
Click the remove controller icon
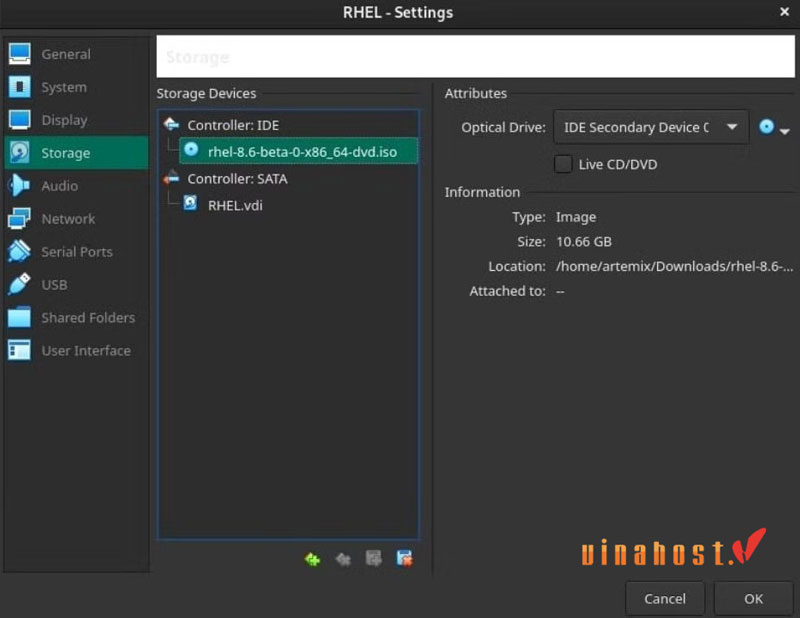coord(343,559)
